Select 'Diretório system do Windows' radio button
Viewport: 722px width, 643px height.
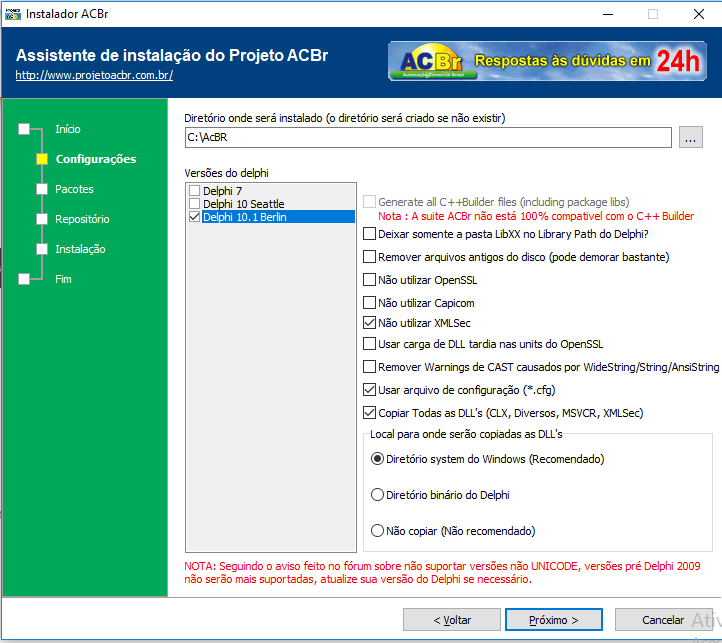pos(377,459)
